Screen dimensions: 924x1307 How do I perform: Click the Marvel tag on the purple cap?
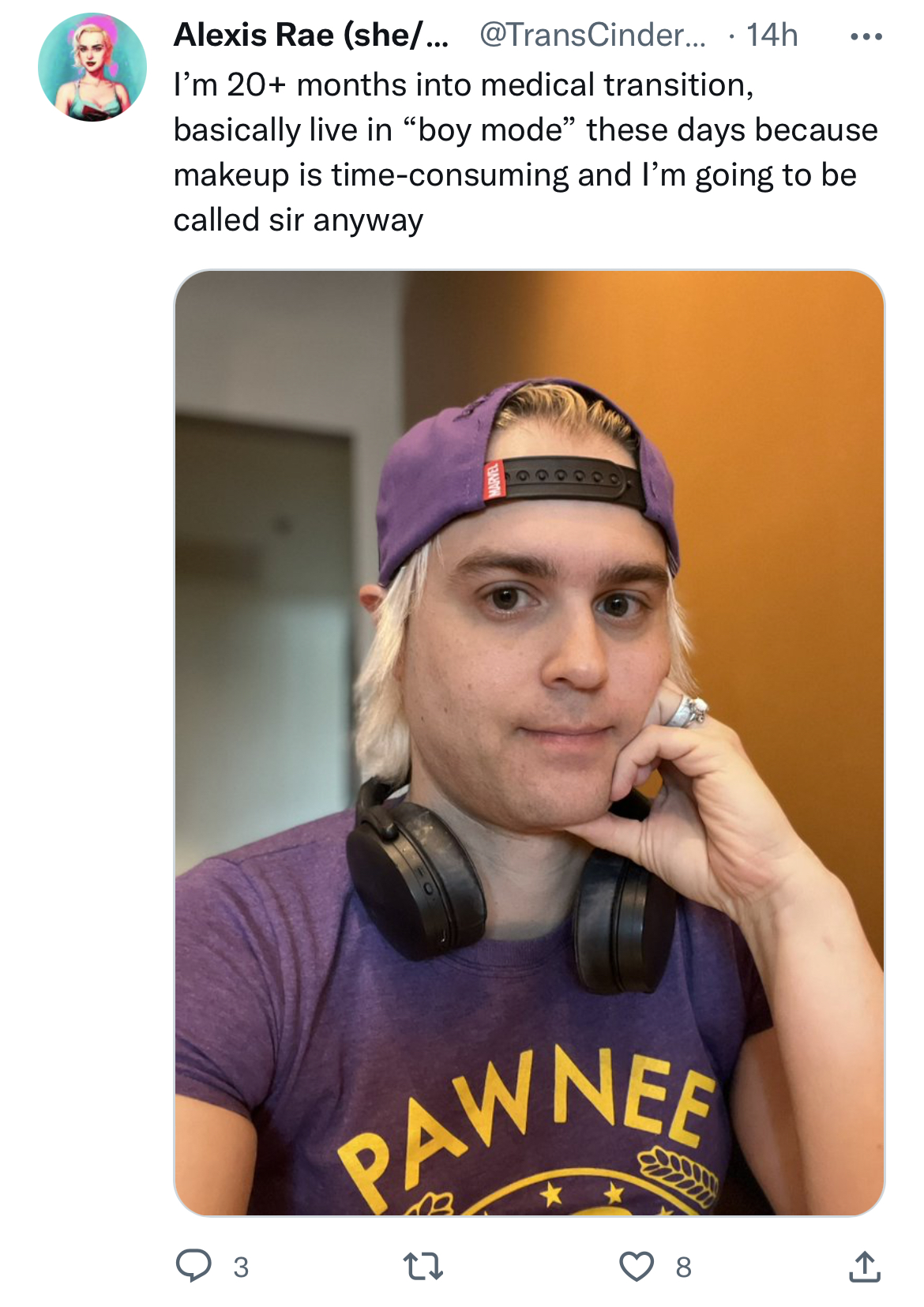point(493,479)
